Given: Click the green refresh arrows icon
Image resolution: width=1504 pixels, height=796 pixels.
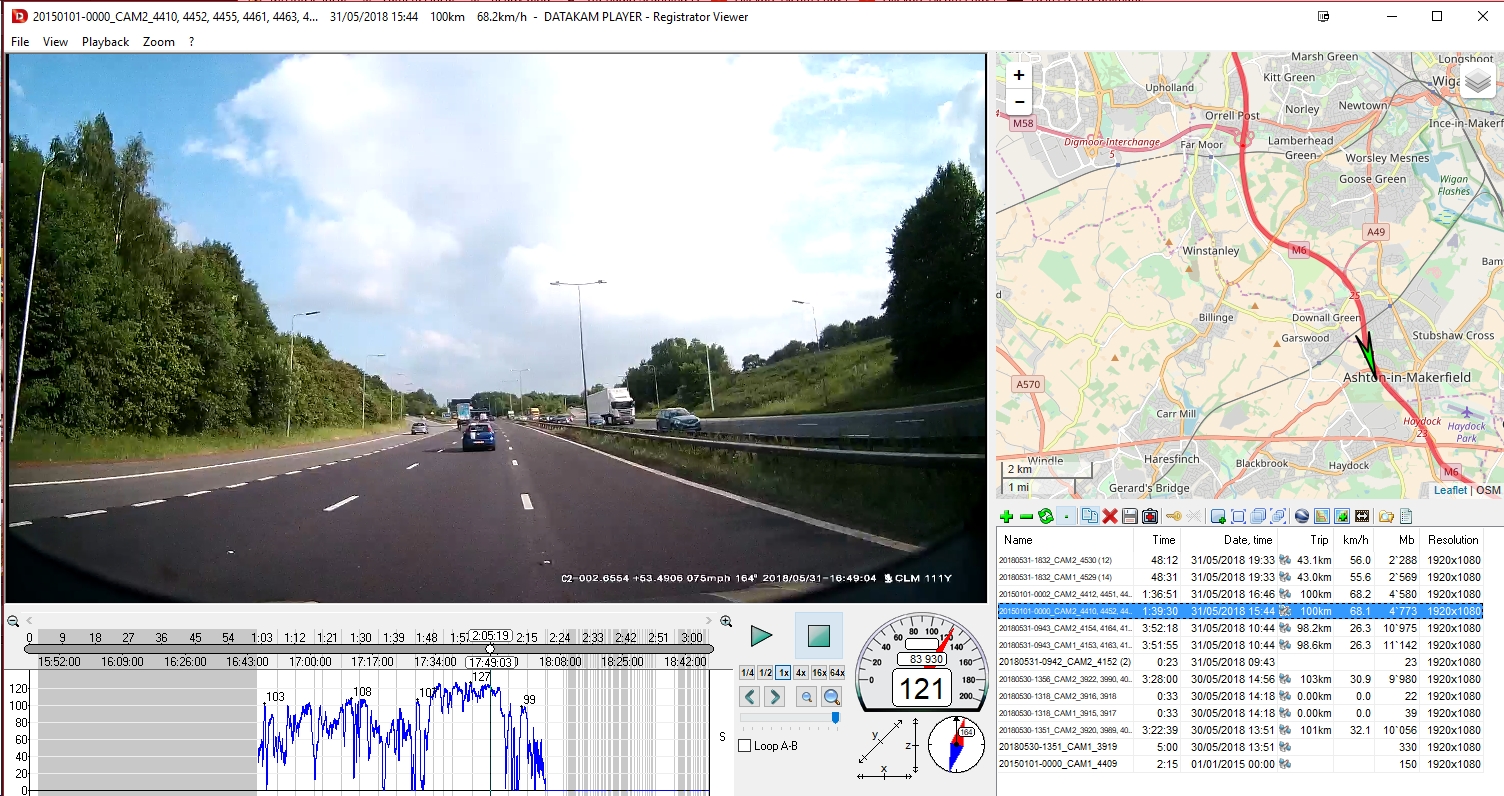Looking at the screenshot, I should coord(1046,516).
